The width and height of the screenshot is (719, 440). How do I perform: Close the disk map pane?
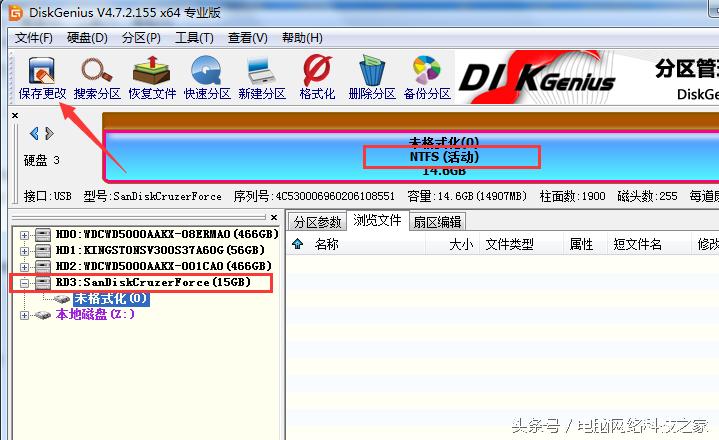pos(15,116)
